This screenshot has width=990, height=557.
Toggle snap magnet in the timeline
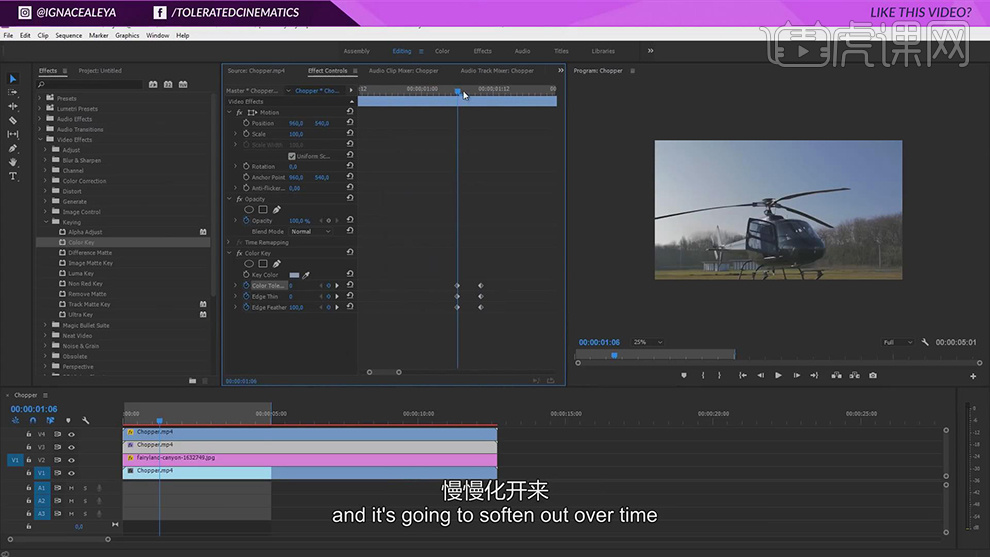tap(32, 420)
